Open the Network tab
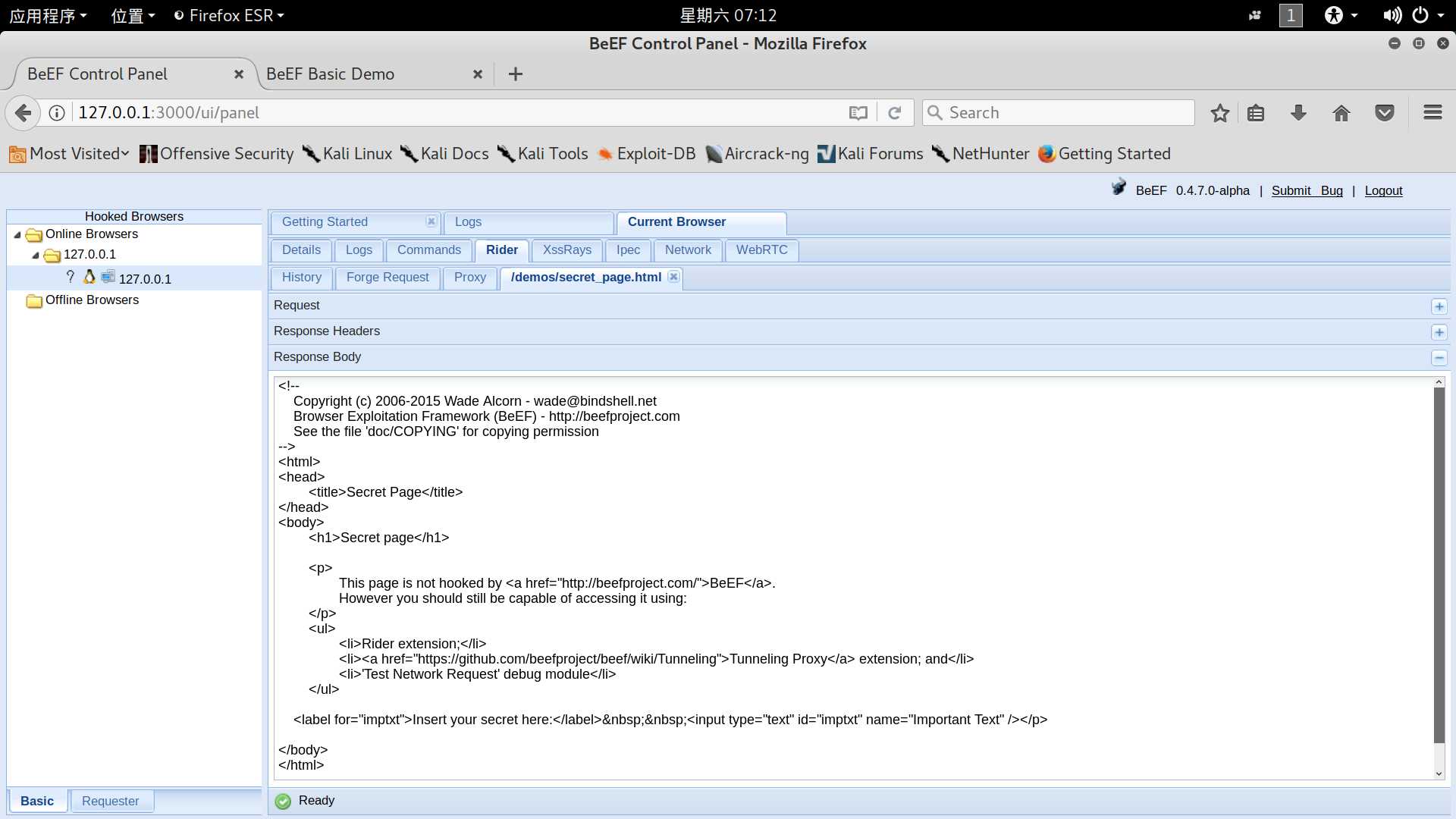The width and height of the screenshot is (1456, 819). (688, 250)
